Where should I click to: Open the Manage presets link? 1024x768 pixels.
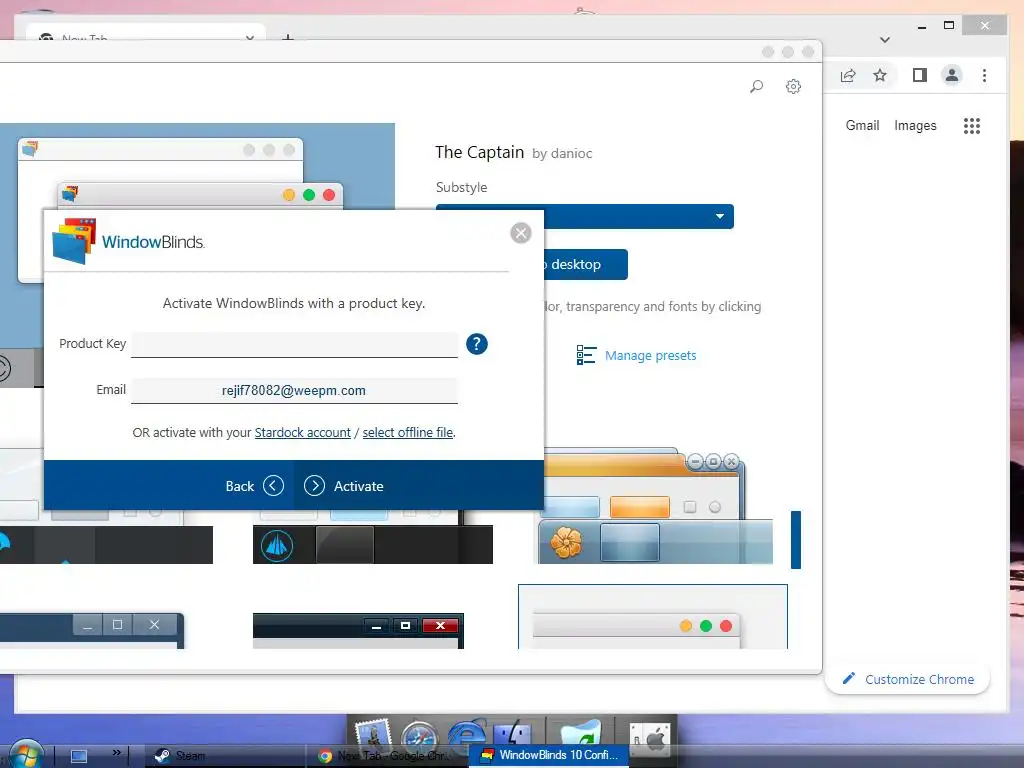(650, 355)
